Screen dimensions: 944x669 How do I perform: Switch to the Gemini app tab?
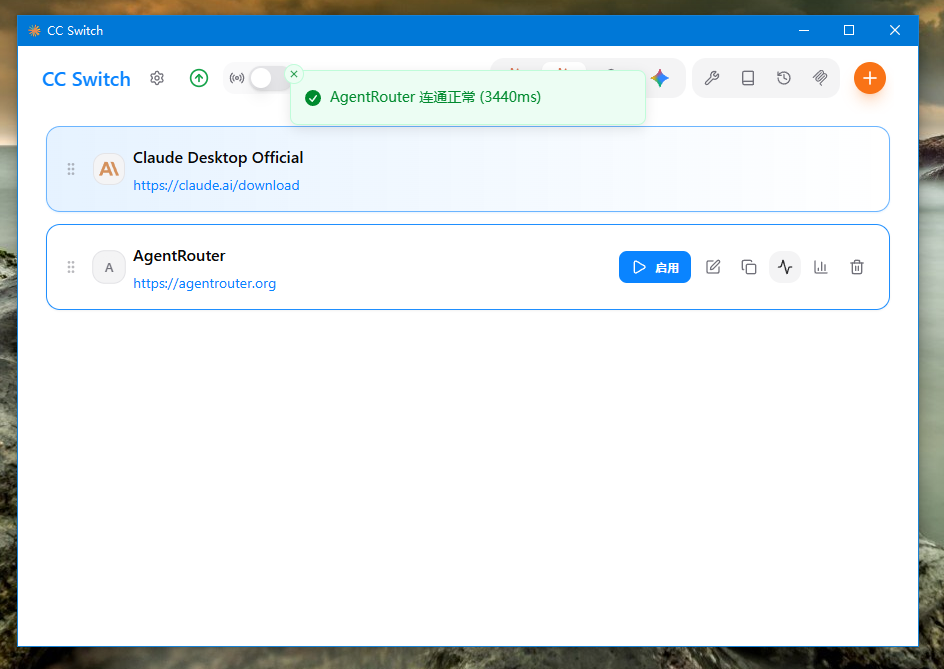click(x=660, y=78)
